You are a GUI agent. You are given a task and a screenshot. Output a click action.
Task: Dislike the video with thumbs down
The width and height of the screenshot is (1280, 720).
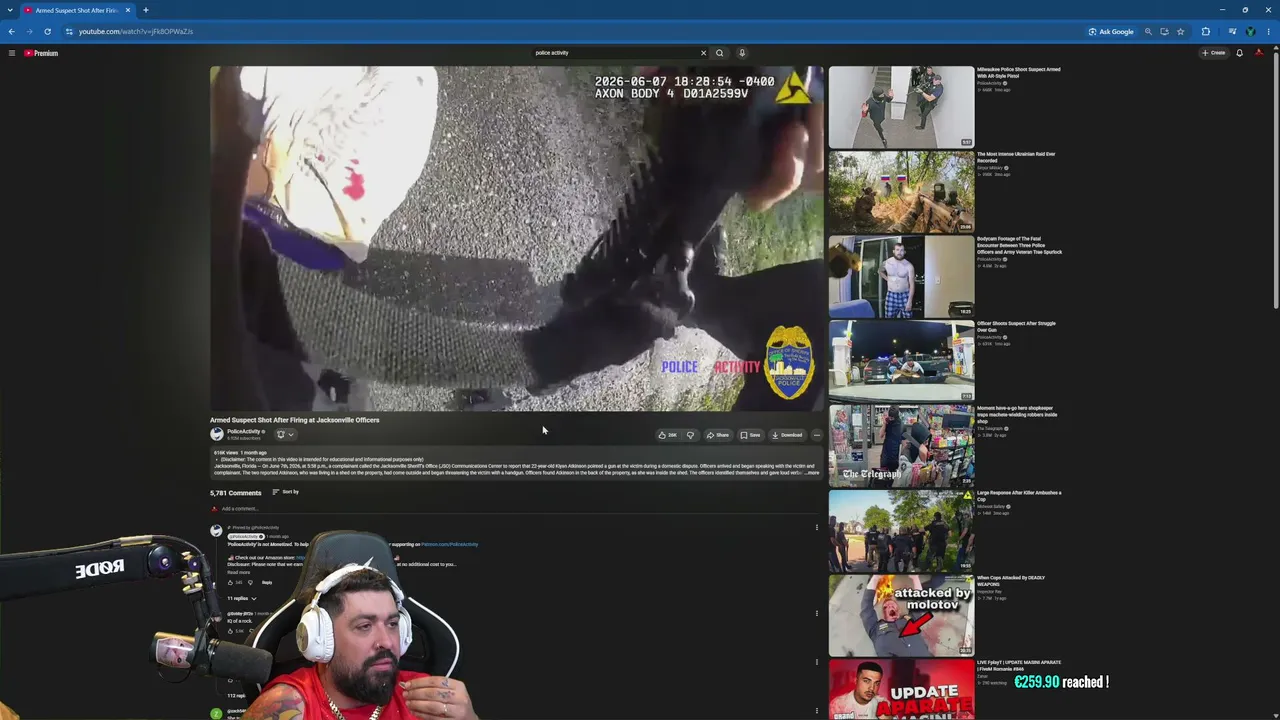point(690,435)
